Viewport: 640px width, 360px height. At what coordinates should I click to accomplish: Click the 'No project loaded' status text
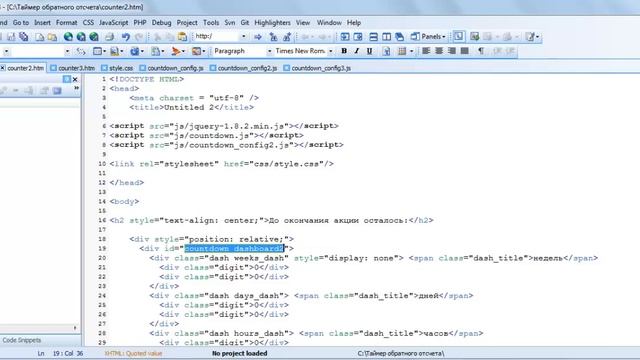click(x=240, y=353)
